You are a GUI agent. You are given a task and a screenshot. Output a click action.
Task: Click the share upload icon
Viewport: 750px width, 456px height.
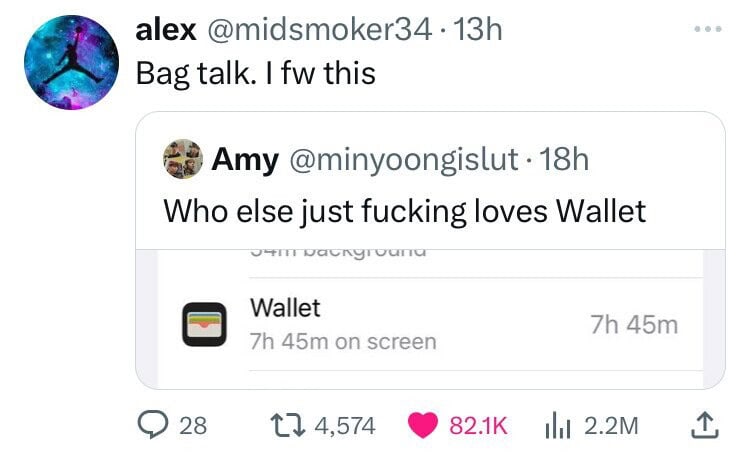(x=705, y=425)
